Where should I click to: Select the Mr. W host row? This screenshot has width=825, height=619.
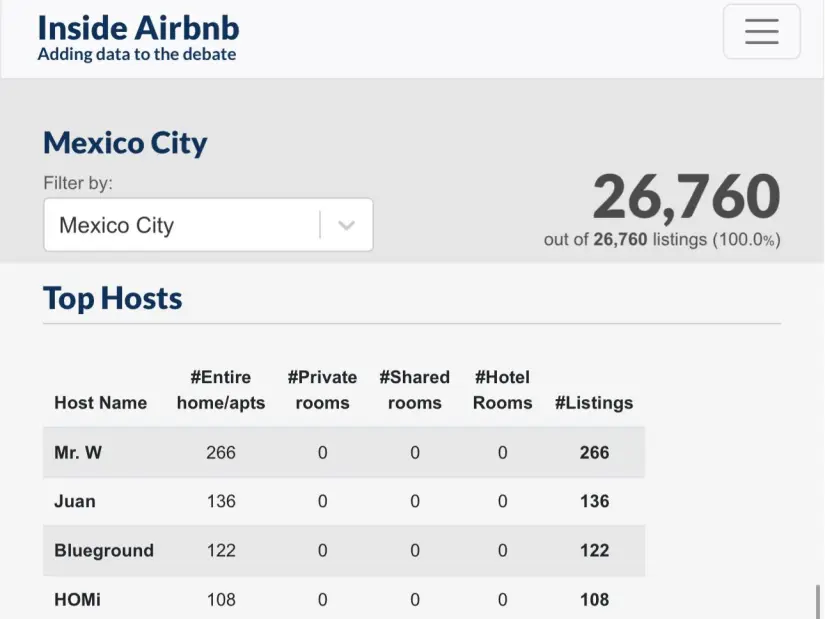(78, 452)
